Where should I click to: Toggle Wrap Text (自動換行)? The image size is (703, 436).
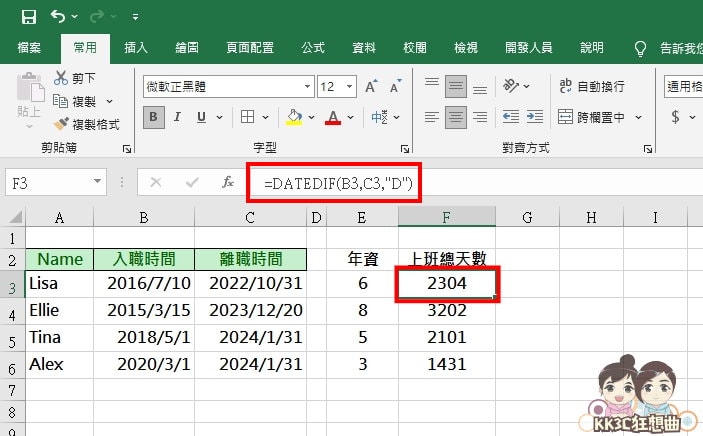click(591, 86)
